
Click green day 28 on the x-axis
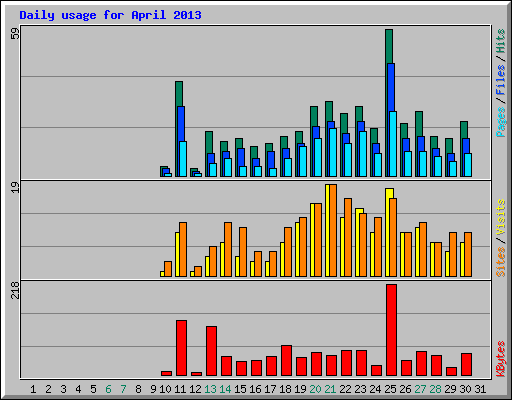pos(435,389)
